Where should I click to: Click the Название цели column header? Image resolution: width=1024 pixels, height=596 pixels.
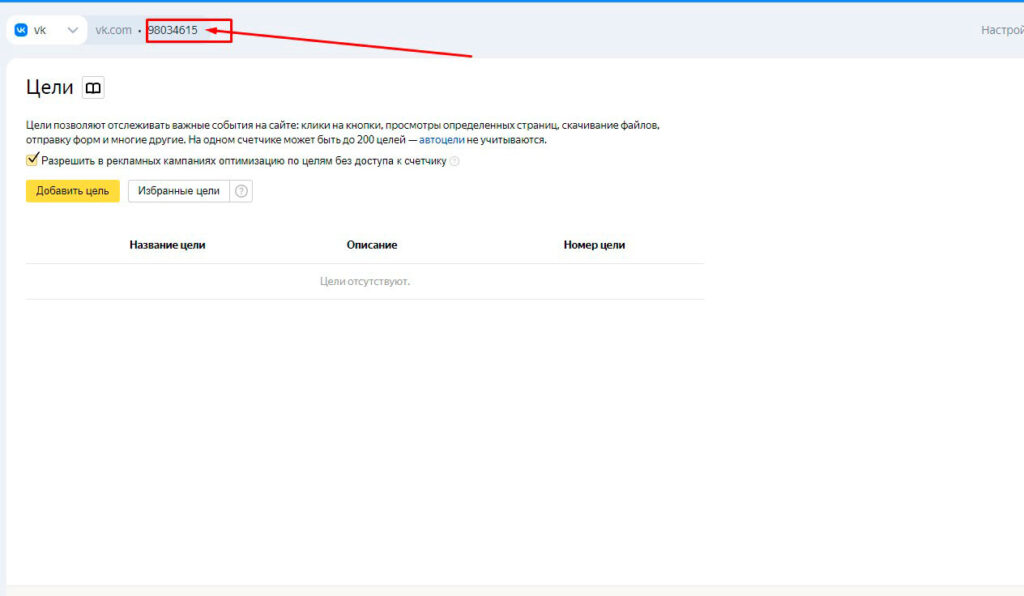click(x=167, y=245)
